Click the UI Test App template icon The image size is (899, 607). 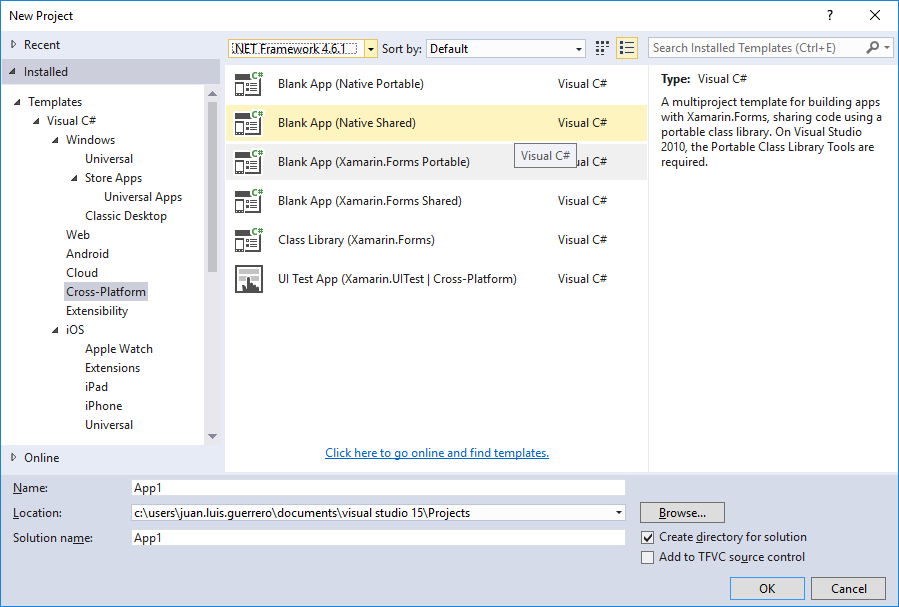coord(248,279)
